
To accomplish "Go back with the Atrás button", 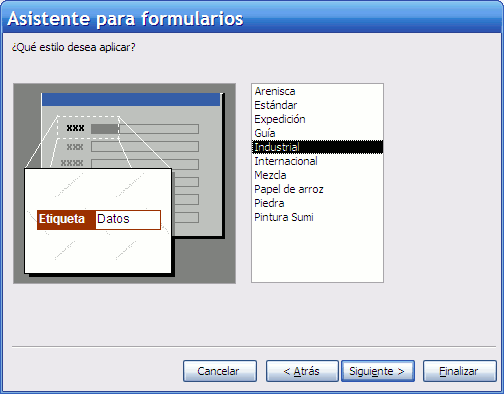I will click(x=302, y=371).
